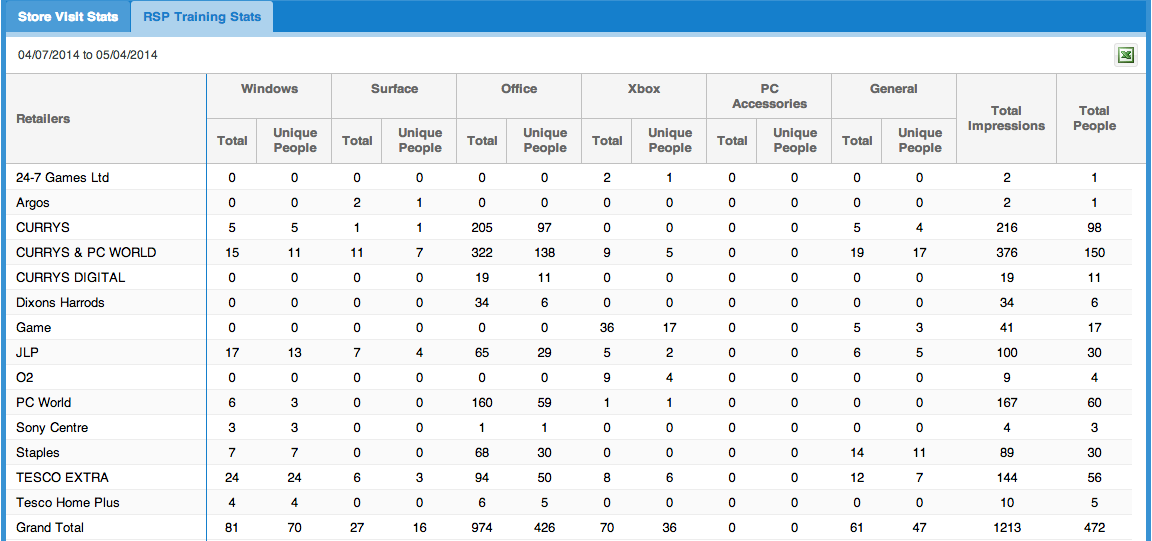Select the TESCO EXTRA retailer row
The image size is (1152, 541).
pyautogui.click(x=62, y=477)
